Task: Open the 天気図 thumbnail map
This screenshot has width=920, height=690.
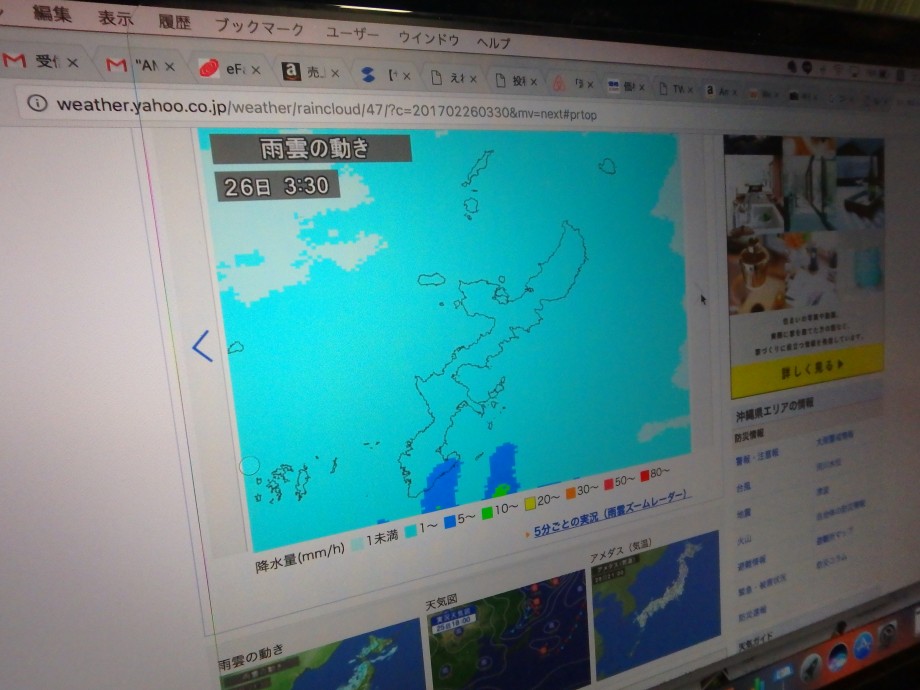Action: (508, 631)
